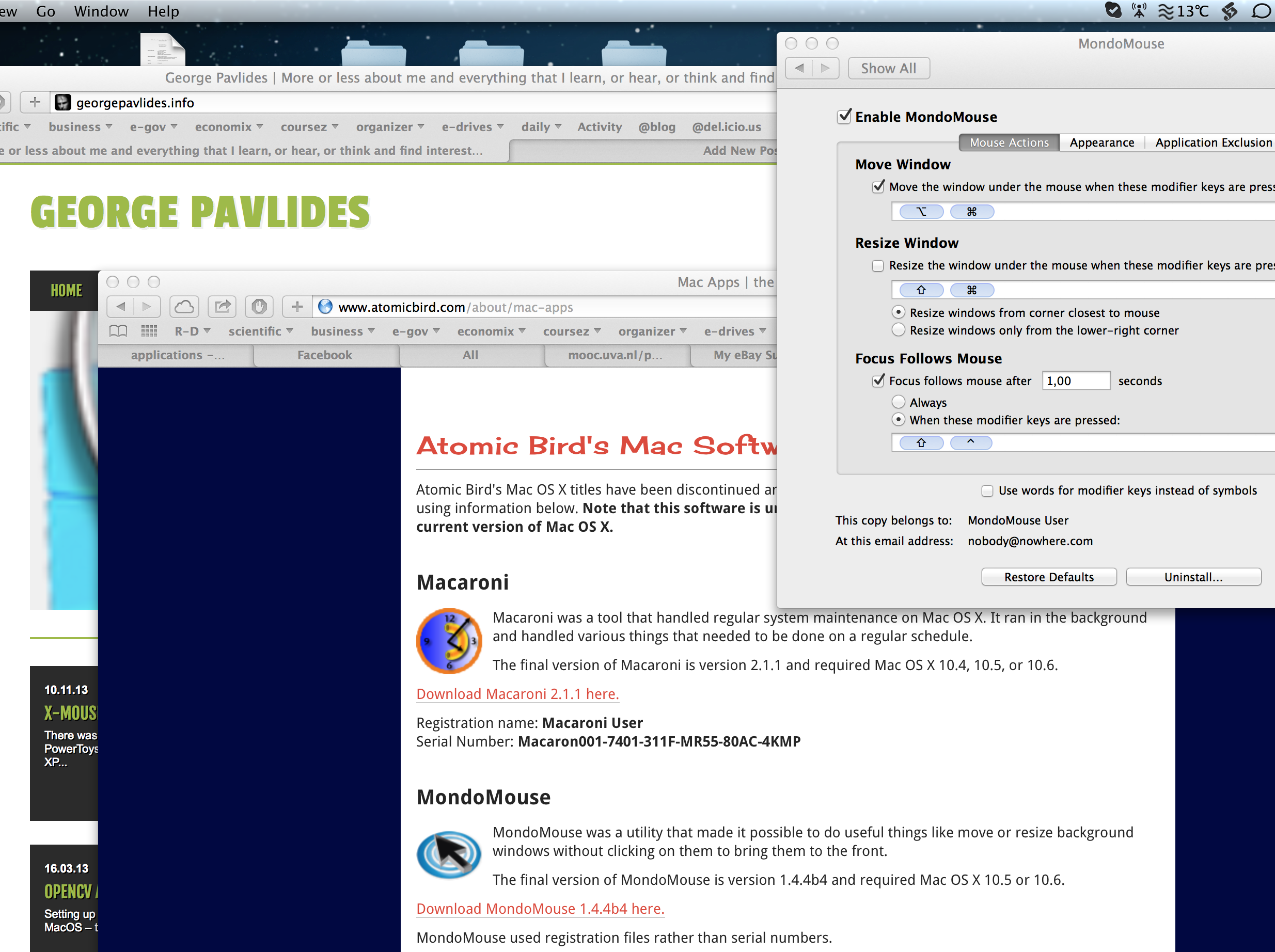Click the Option key token under Move Window
Screen dimensions: 1275x952
pyautogui.click(x=921, y=212)
